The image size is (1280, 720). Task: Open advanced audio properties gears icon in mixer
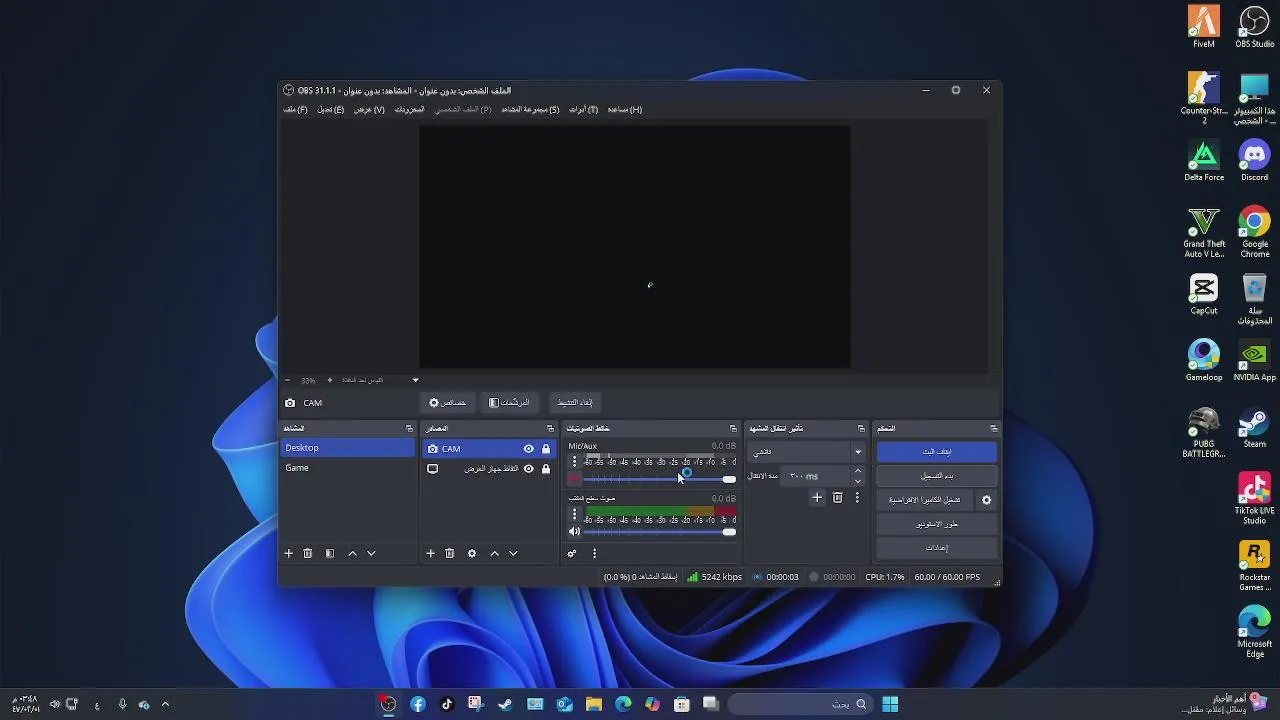coord(572,553)
